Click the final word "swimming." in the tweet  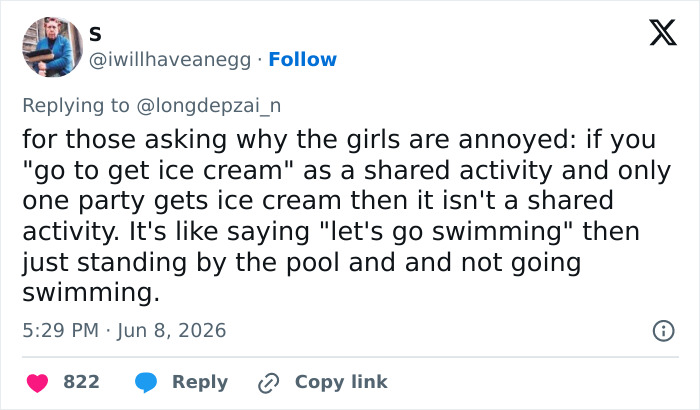coord(91,293)
